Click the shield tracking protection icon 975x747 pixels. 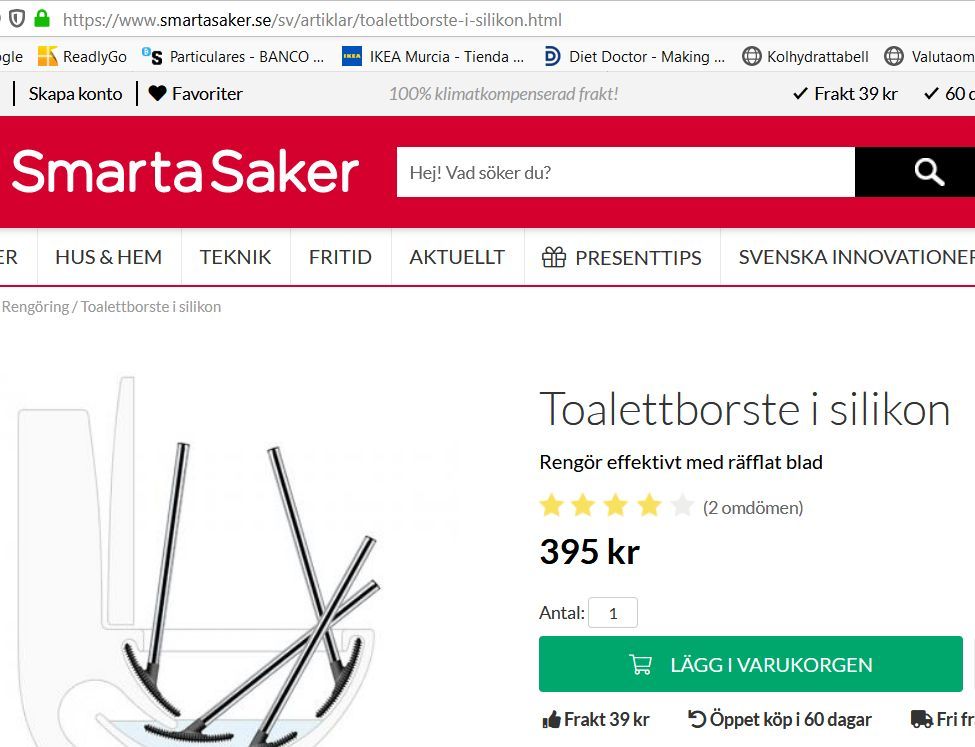tap(16, 19)
